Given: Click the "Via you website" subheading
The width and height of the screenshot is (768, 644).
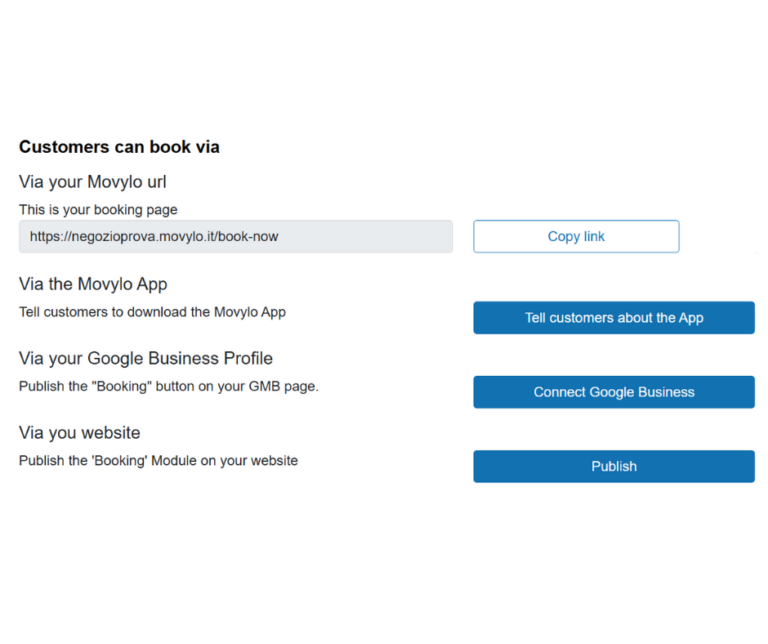Looking at the screenshot, I should (x=80, y=432).
